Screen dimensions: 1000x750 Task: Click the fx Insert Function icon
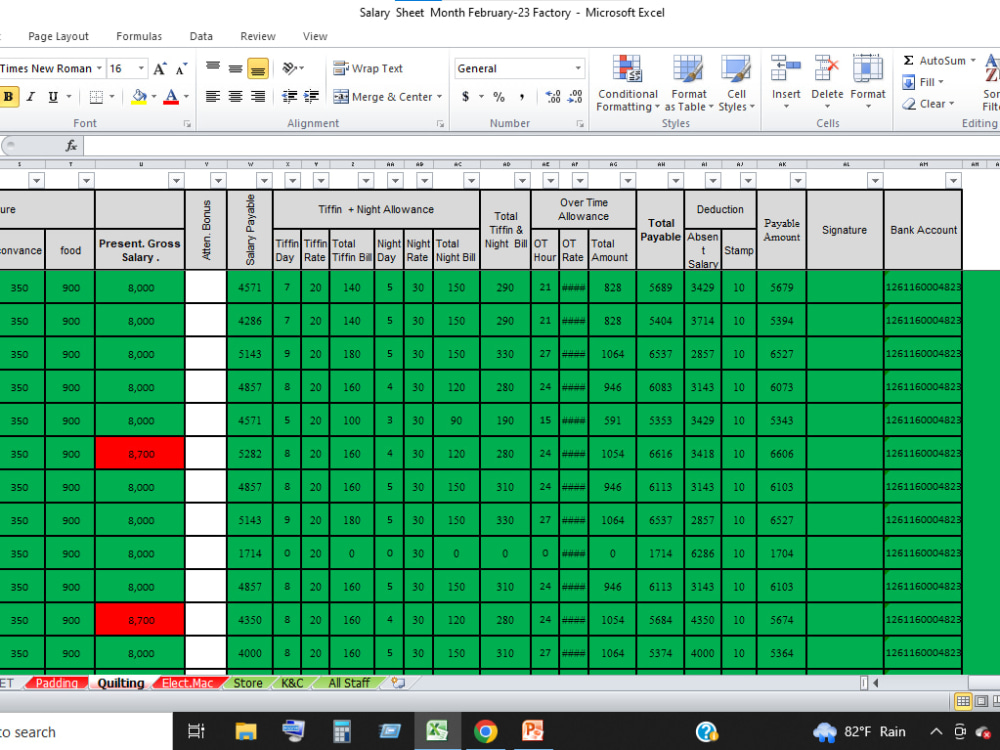pos(71,146)
